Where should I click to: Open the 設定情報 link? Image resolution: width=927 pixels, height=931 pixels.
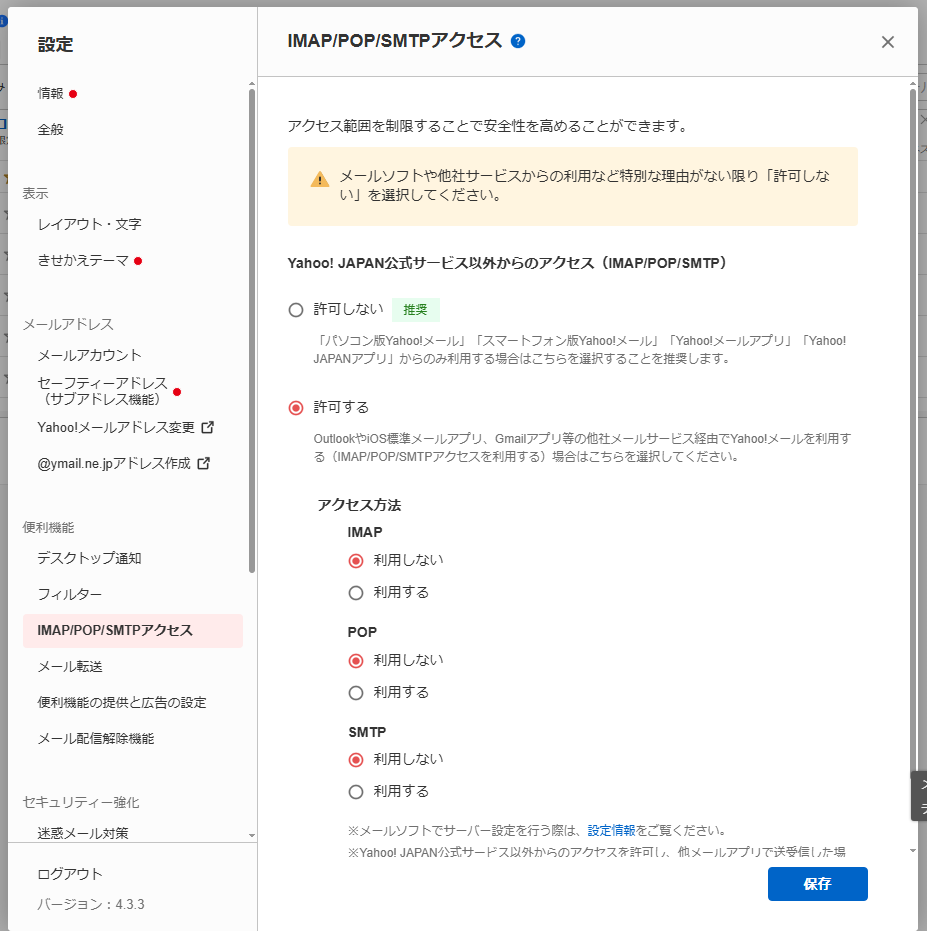611,830
